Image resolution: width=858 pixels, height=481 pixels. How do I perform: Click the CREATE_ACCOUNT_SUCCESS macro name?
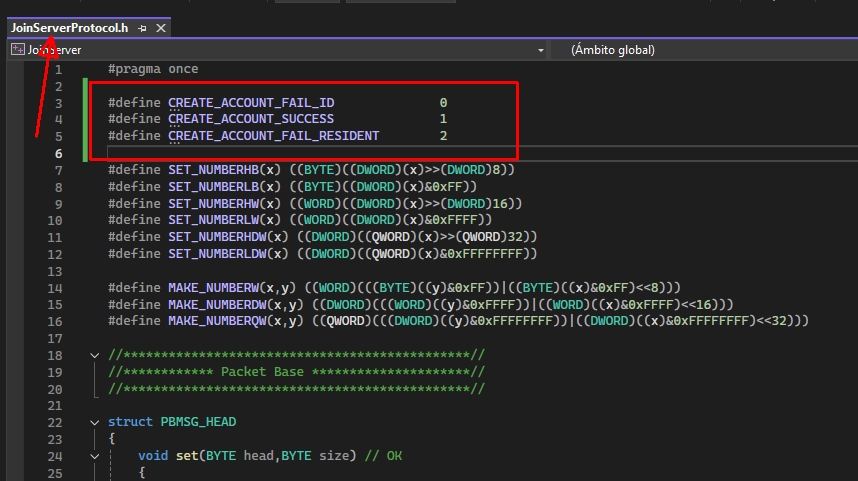(251, 119)
